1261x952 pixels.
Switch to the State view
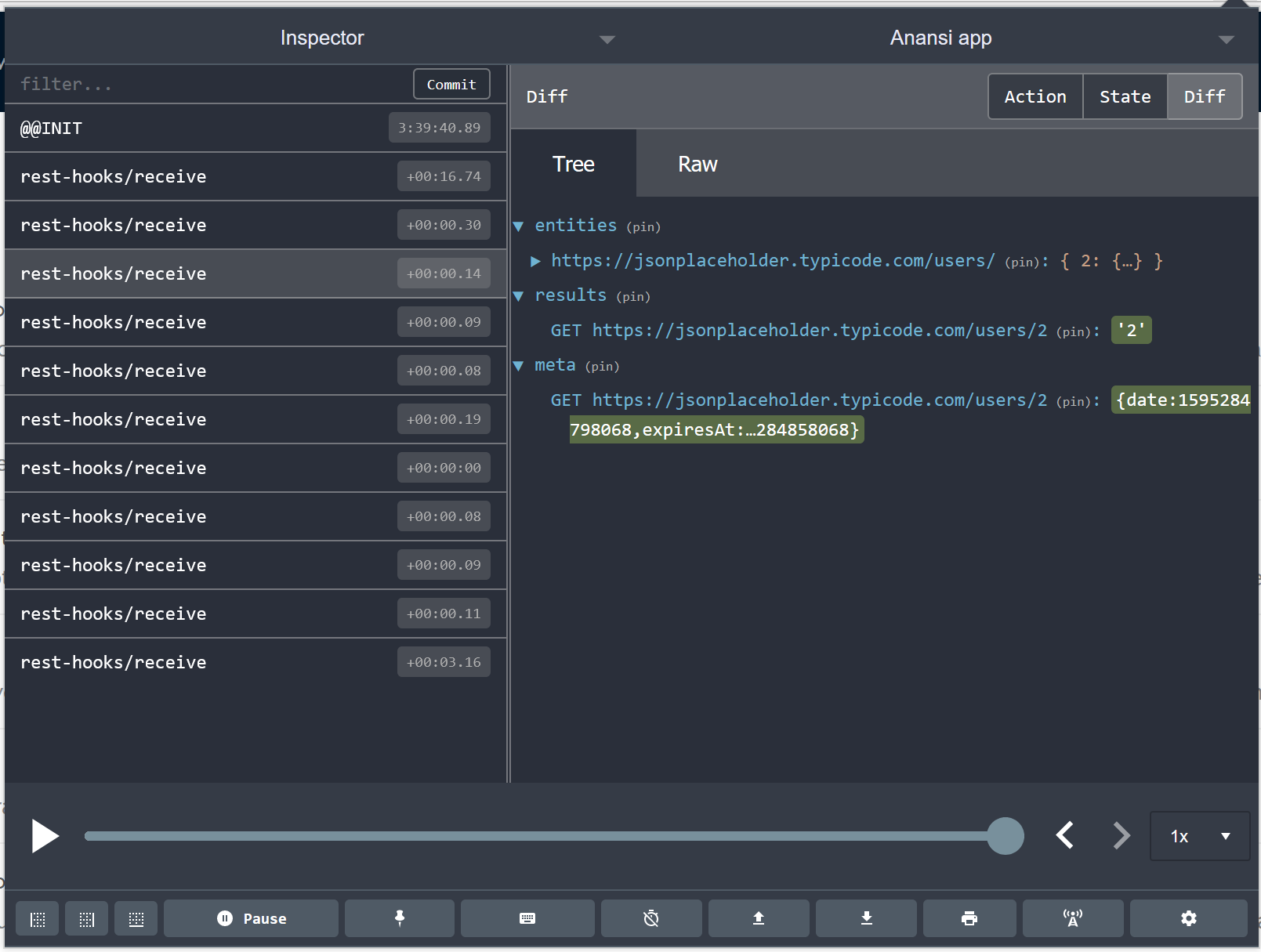point(1125,96)
